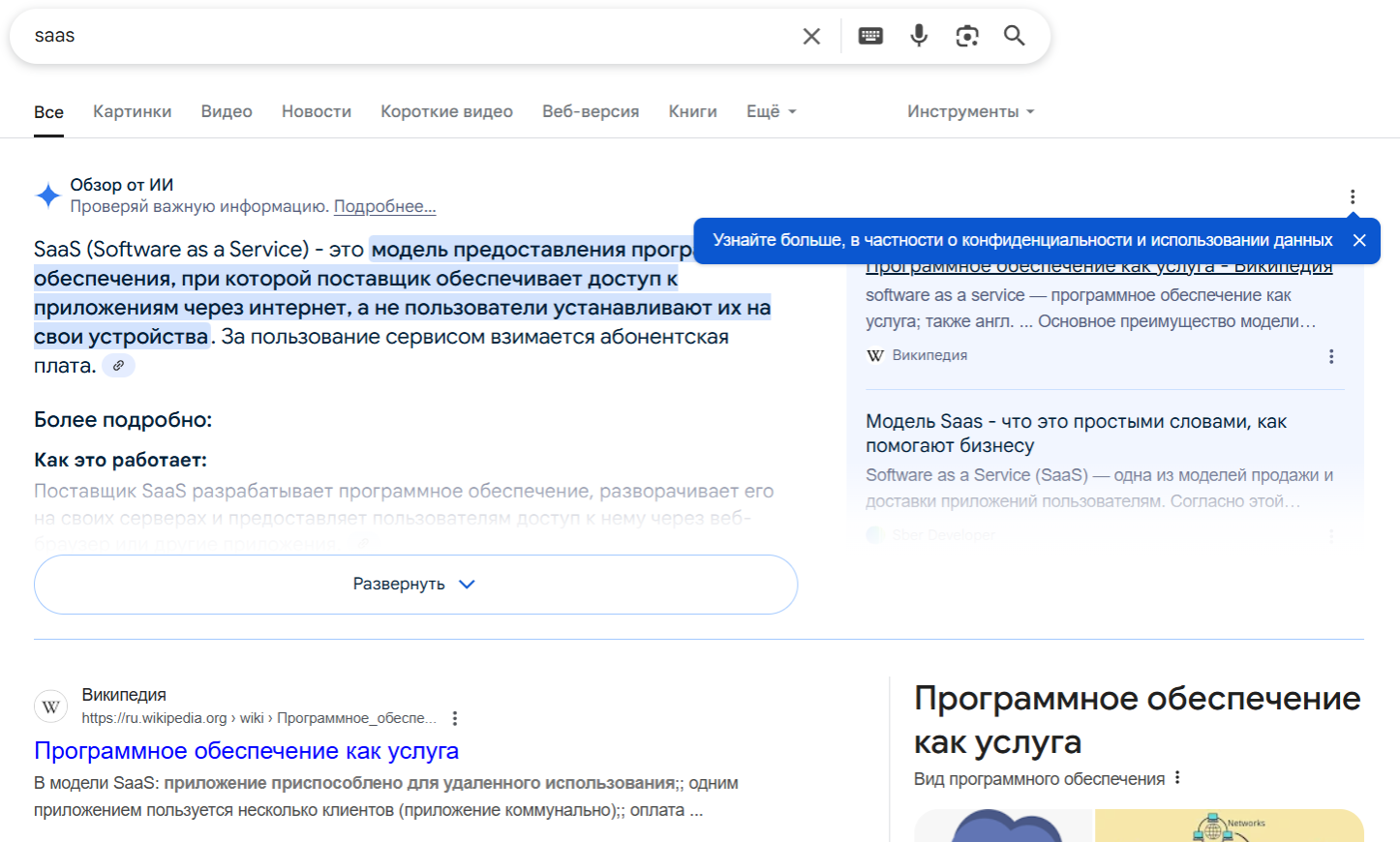Close the blue privacy tooltip
Screen dimensions: 1400x842
(x=1359, y=240)
